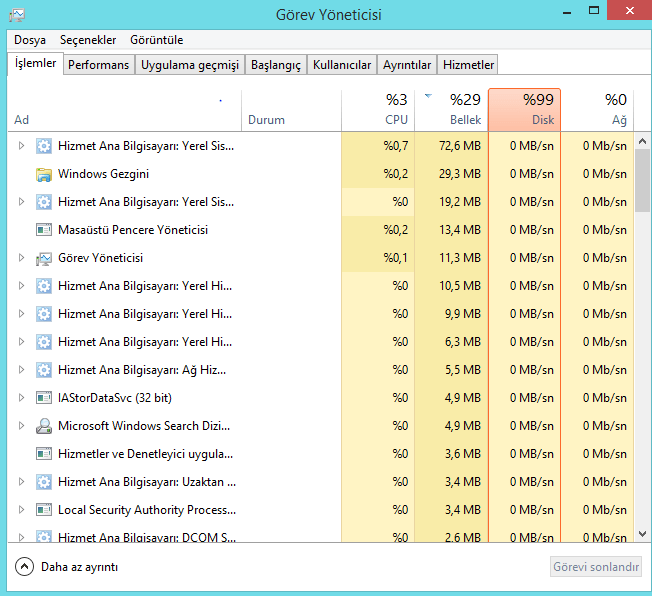652x596 pixels.
Task: Expand the 19,2 MB Hizmet Ana Bilgisayarı row
Action: click(x=21, y=202)
